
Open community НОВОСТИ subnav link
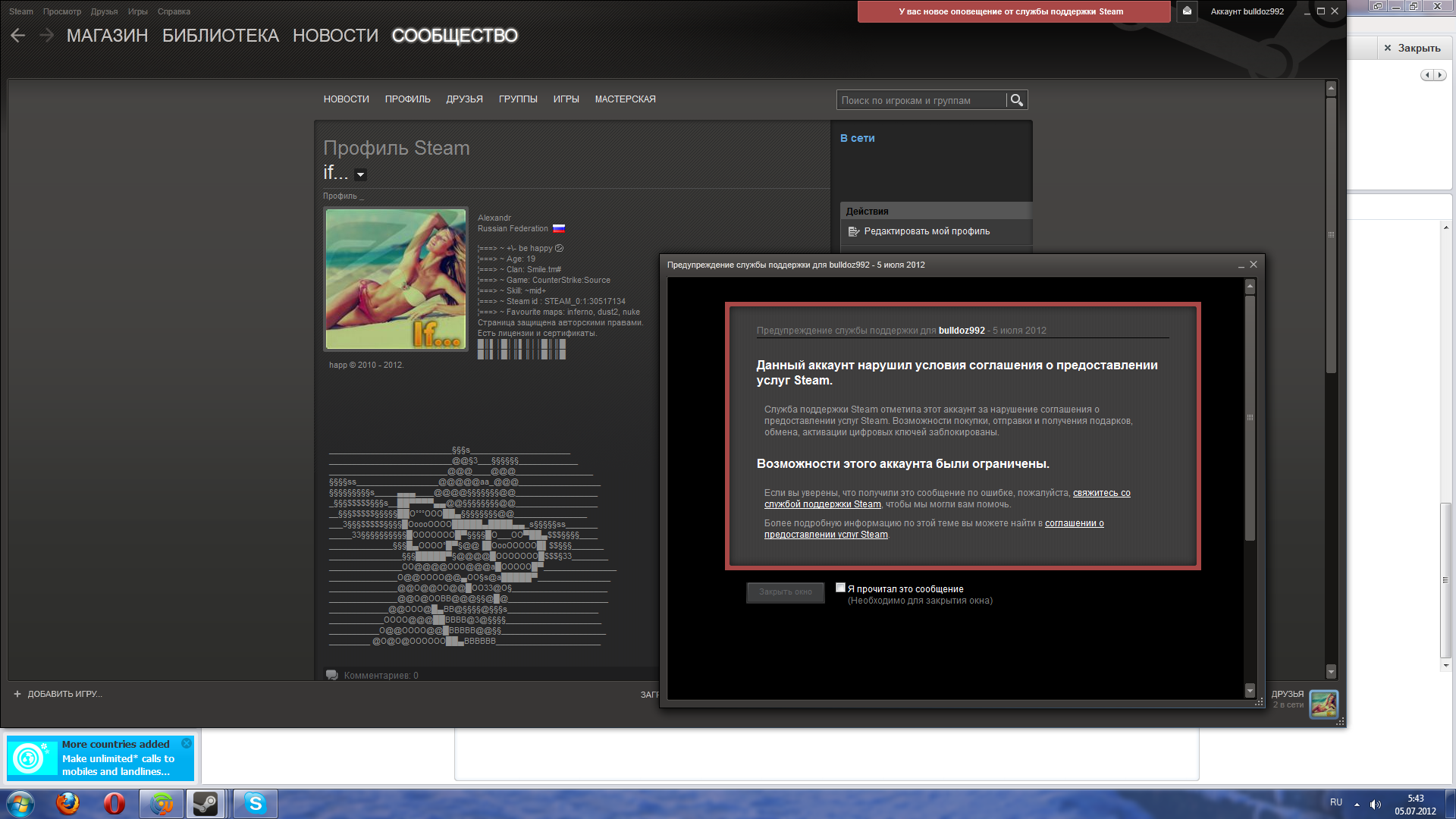click(347, 99)
